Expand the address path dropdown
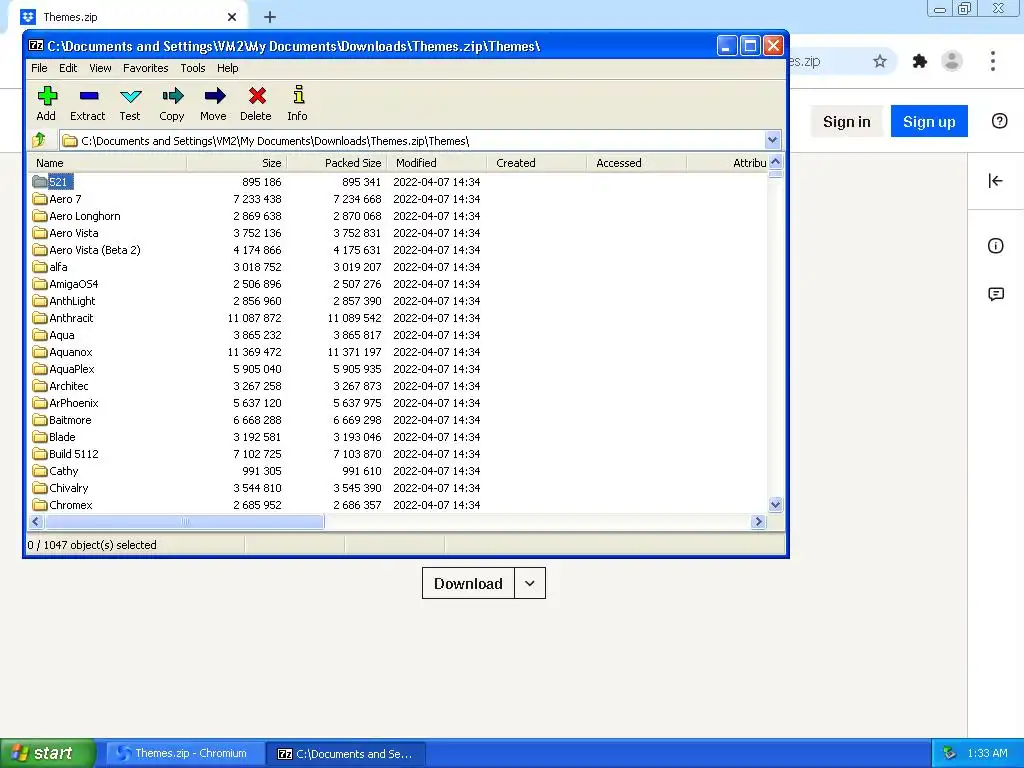1024x768 pixels. click(x=772, y=140)
